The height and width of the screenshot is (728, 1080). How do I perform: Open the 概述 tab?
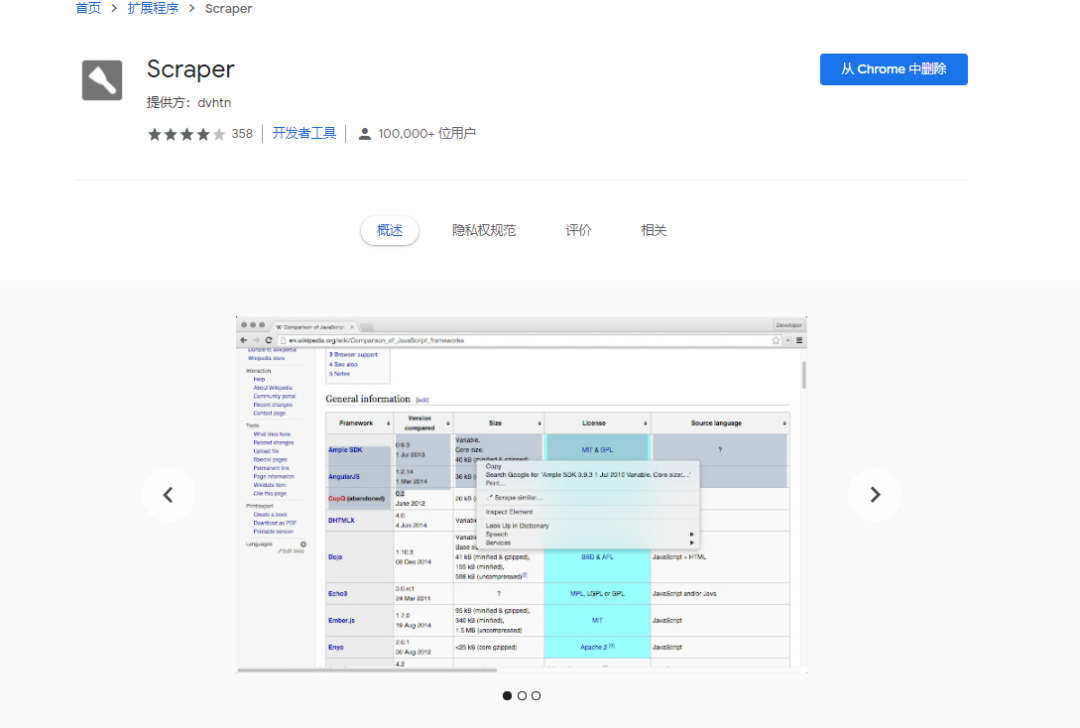pyautogui.click(x=389, y=230)
